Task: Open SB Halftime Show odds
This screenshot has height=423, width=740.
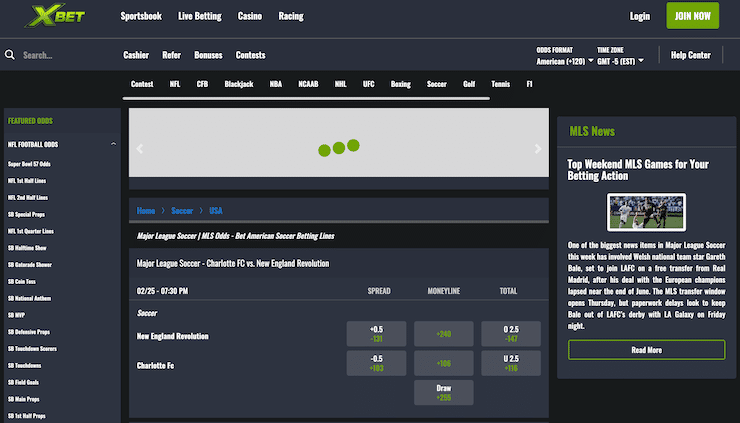Action: (27, 248)
